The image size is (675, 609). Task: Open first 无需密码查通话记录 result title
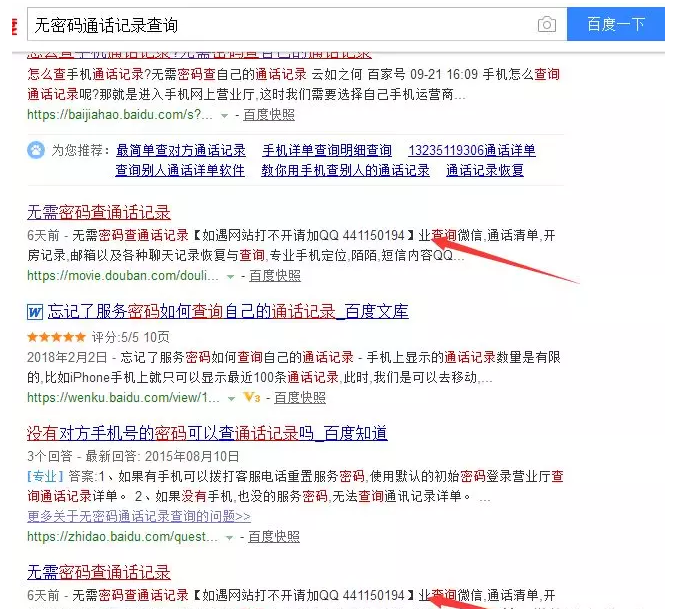tap(99, 212)
